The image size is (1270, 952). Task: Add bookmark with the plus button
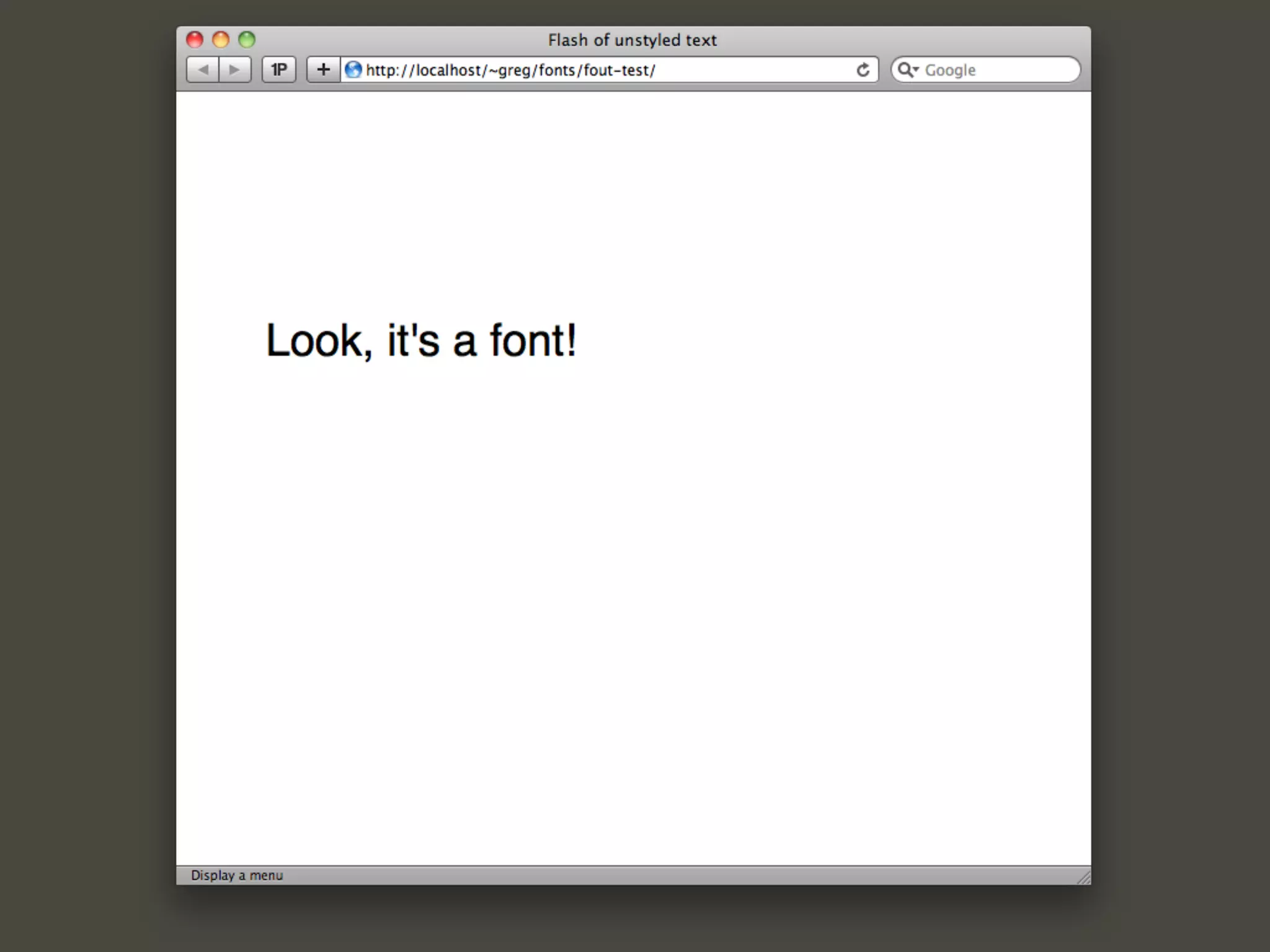[x=323, y=69]
